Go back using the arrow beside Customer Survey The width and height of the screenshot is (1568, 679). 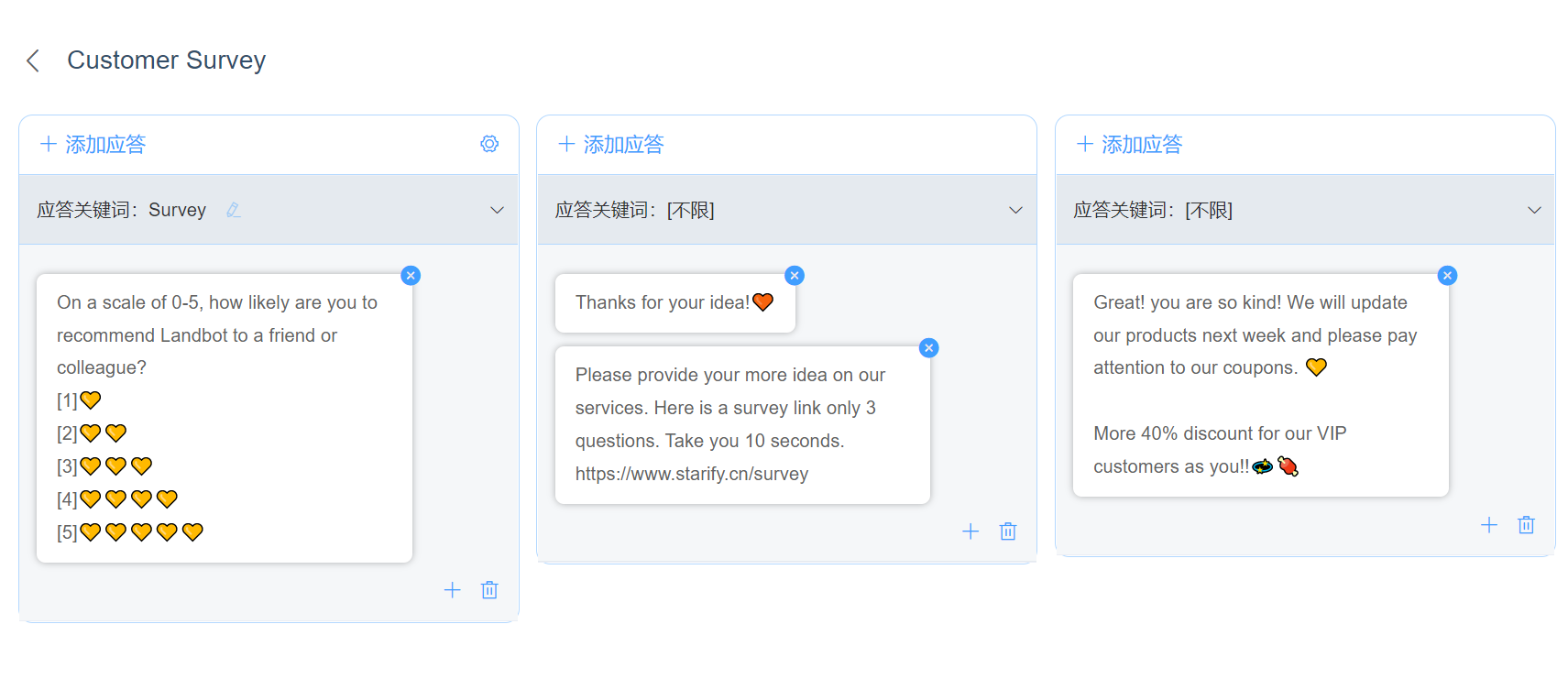(x=33, y=60)
